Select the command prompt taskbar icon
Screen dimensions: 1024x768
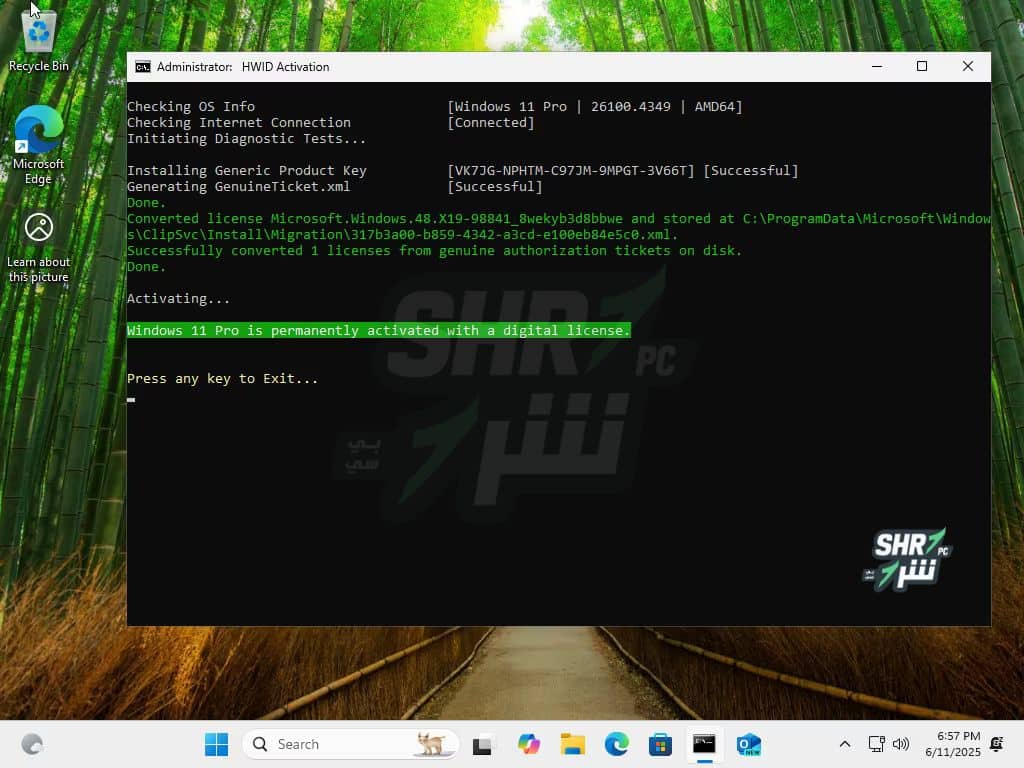(704, 744)
